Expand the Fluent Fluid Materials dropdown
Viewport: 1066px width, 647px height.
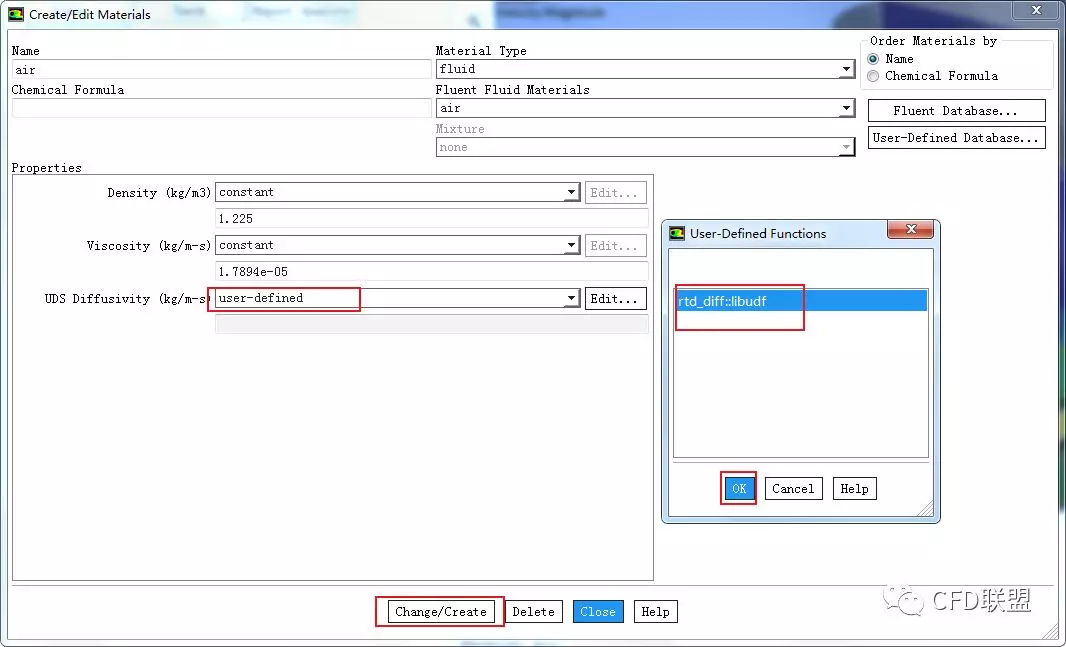point(846,109)
